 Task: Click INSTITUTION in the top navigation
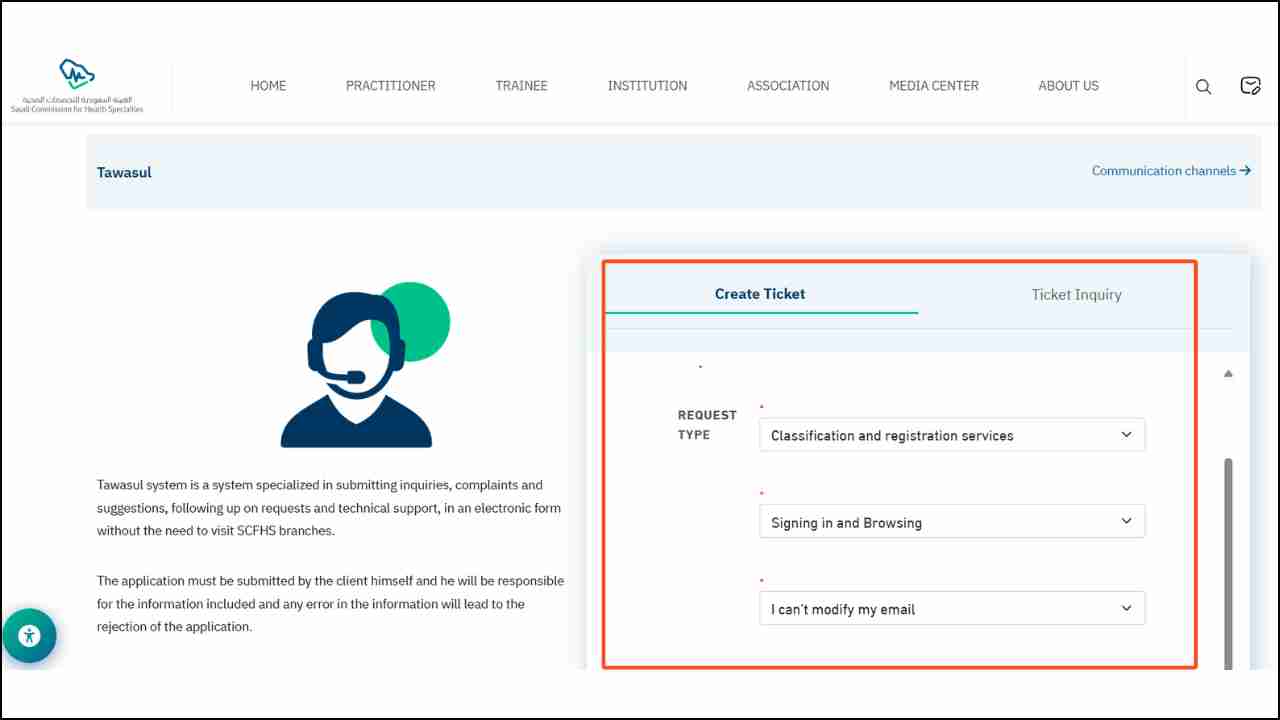click(647, 86)
